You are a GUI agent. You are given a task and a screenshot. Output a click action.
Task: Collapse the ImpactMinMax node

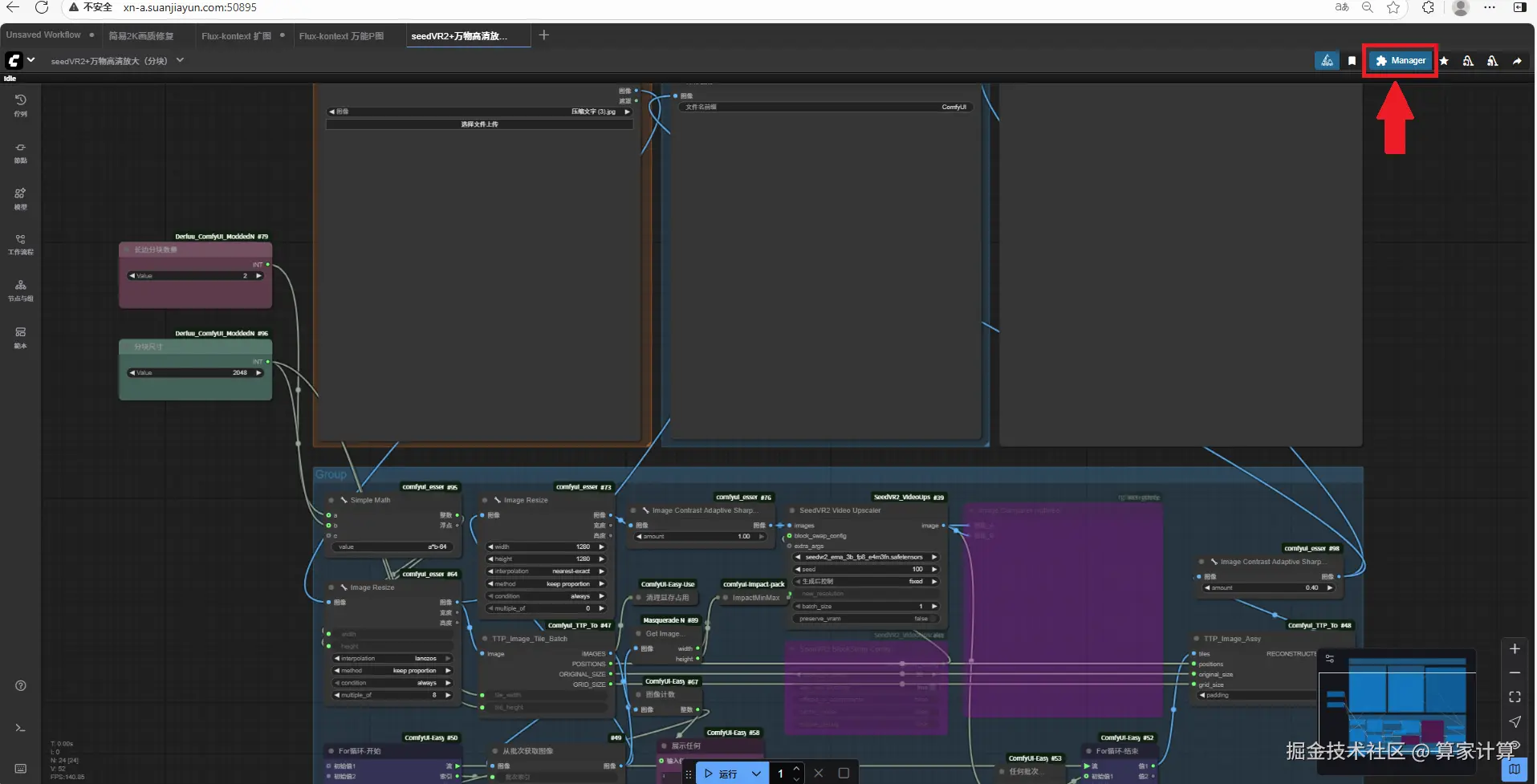pos(725,598)
